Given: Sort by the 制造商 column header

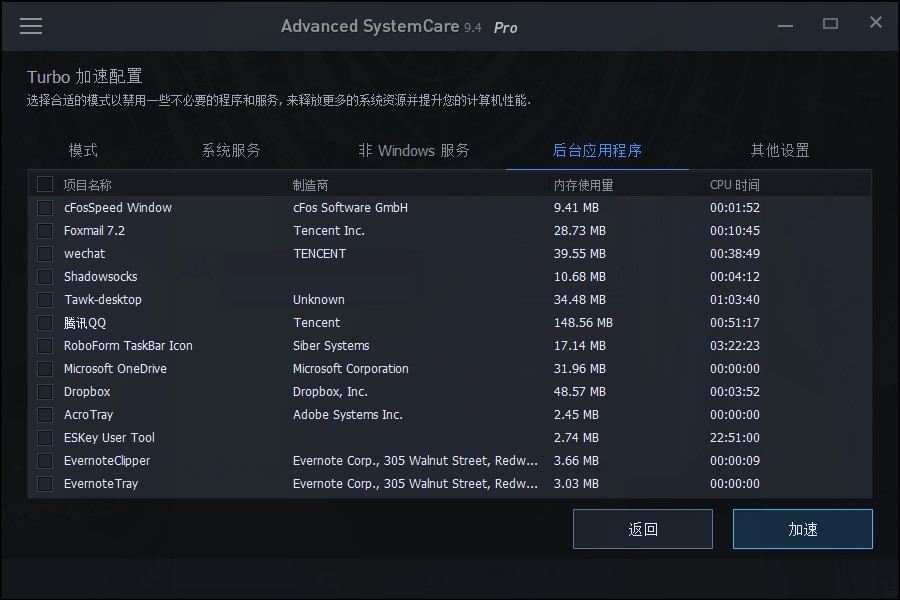Looking at the screenshot, I should point(311,185).
